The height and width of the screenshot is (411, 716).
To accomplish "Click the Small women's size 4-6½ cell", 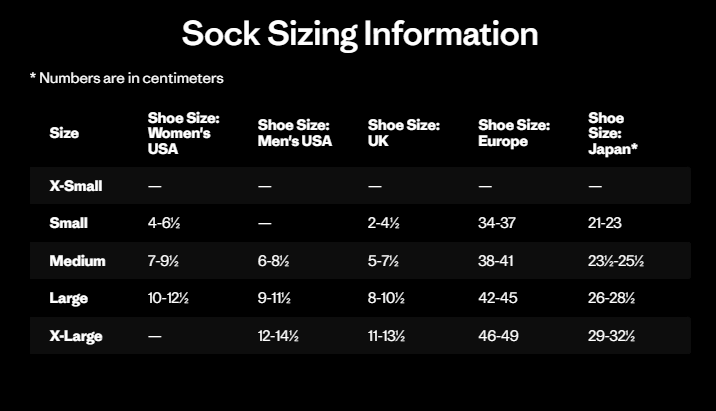I will tap(164, 224).
